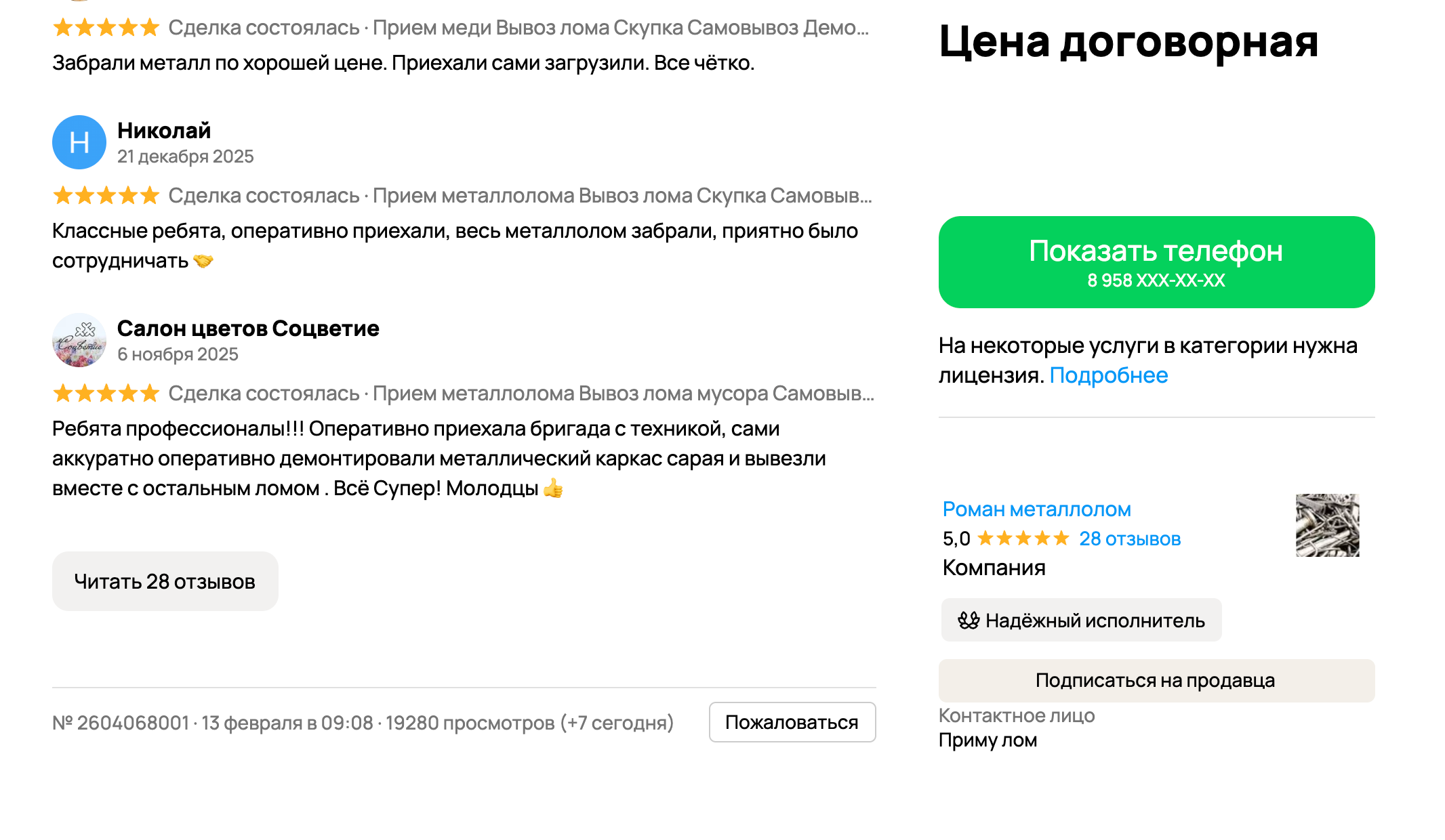Open the Подробнее license link

pyautogui.click(x=1108, y=375)
